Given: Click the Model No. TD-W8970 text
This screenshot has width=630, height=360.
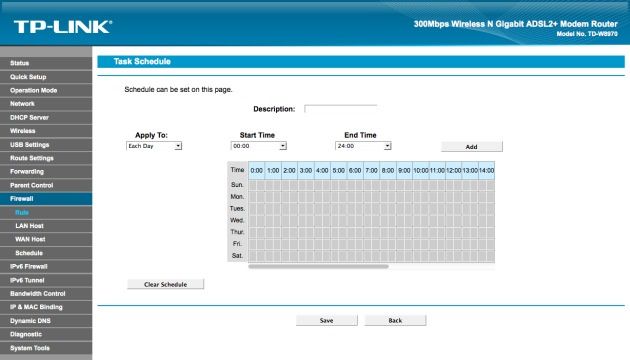Looking at the screenshot, I should point(587,34).
